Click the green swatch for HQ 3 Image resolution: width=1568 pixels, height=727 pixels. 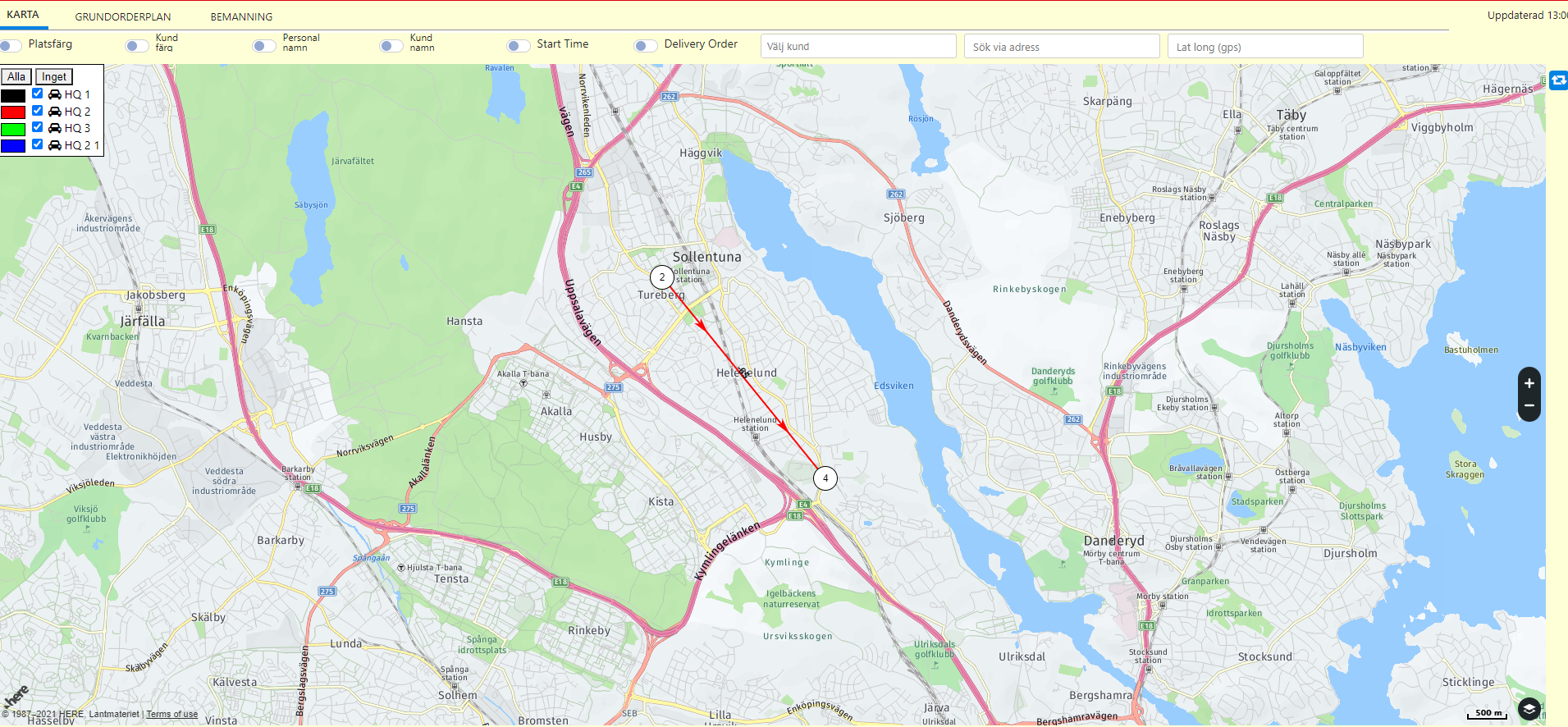[x=13, y=129]
